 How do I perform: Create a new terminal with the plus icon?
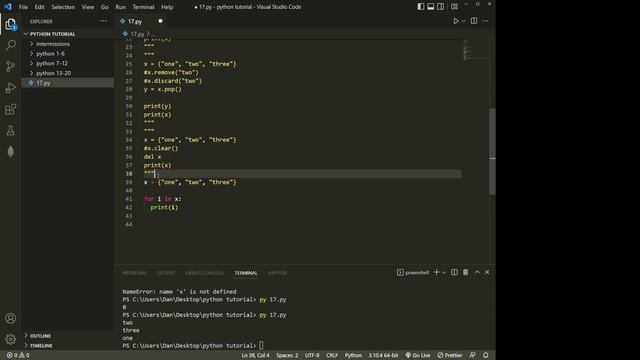tap(436, 272)
